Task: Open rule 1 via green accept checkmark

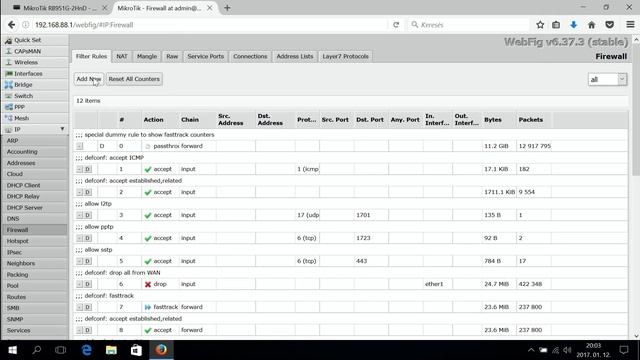Action: click(x=148, y=169)
